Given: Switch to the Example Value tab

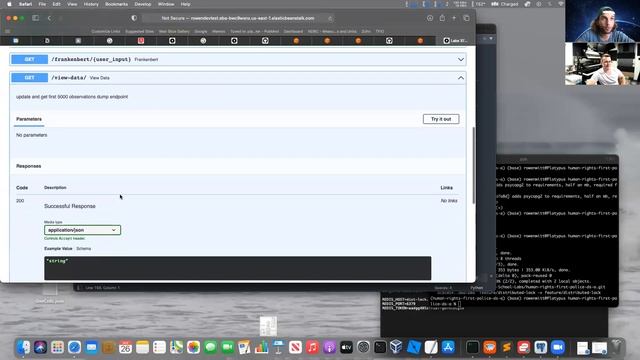Looking at the screenshot, I should pyautogui.click(x=58, y=249).
